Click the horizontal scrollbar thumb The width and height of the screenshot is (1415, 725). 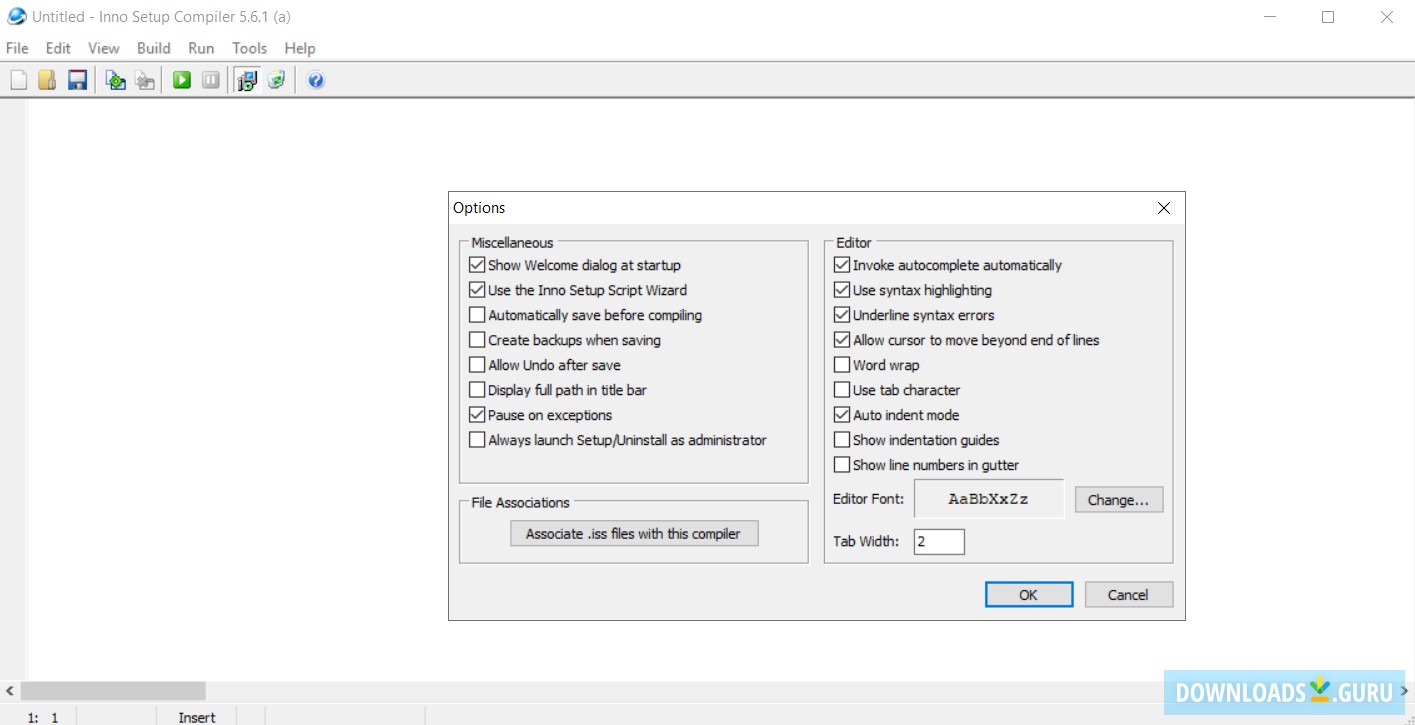pyautogui.click(x=113, y=691)
